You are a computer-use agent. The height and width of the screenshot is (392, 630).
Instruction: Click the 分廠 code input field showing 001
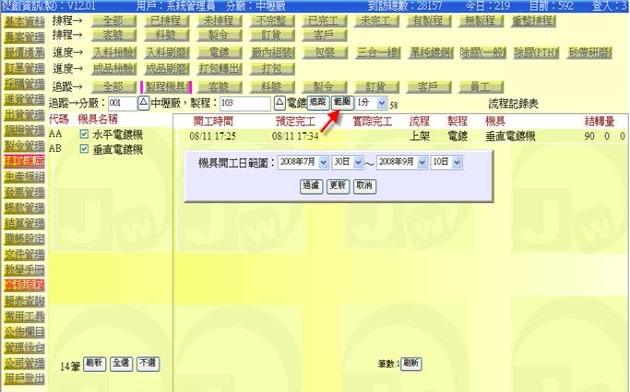123,103
